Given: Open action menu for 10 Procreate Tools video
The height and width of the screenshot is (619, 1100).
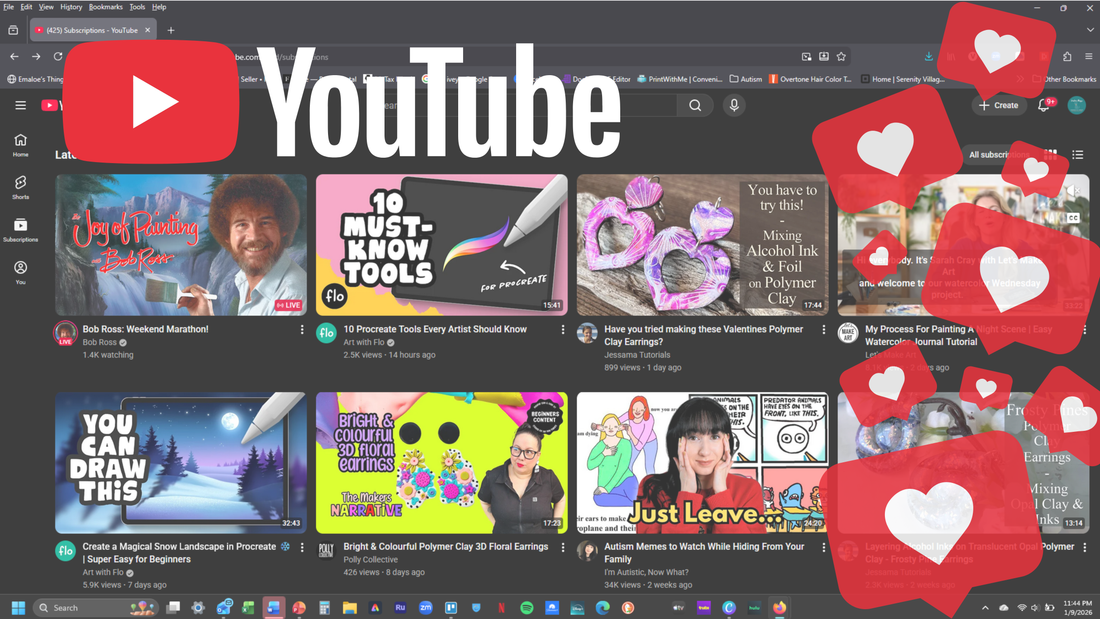Looking at the screenshot, I should [x=563, y=329].
